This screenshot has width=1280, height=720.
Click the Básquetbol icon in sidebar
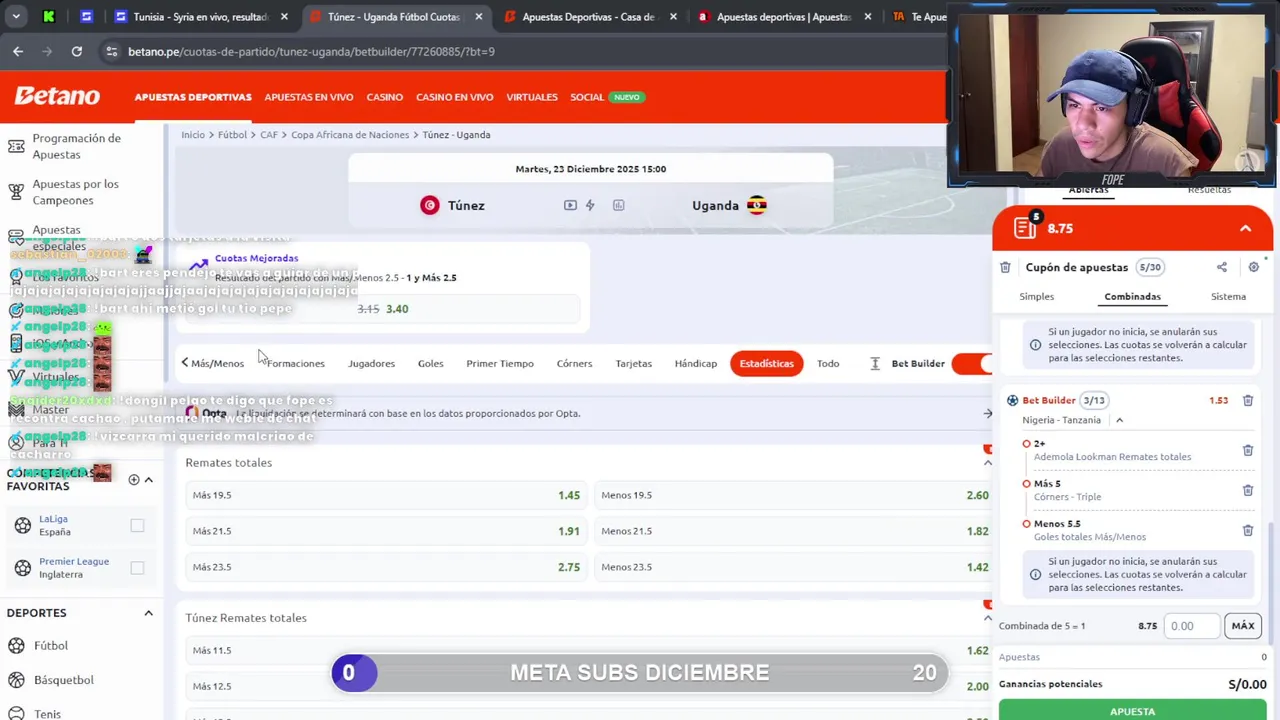point(16,680)
